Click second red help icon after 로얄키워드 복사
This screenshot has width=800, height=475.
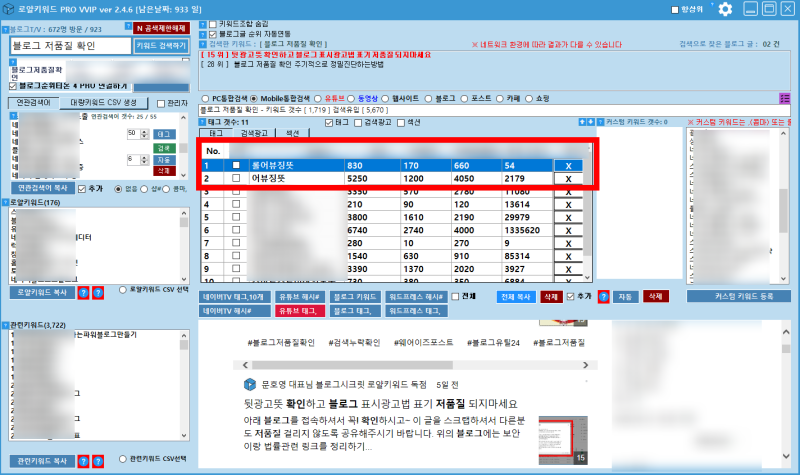[98, 293]
